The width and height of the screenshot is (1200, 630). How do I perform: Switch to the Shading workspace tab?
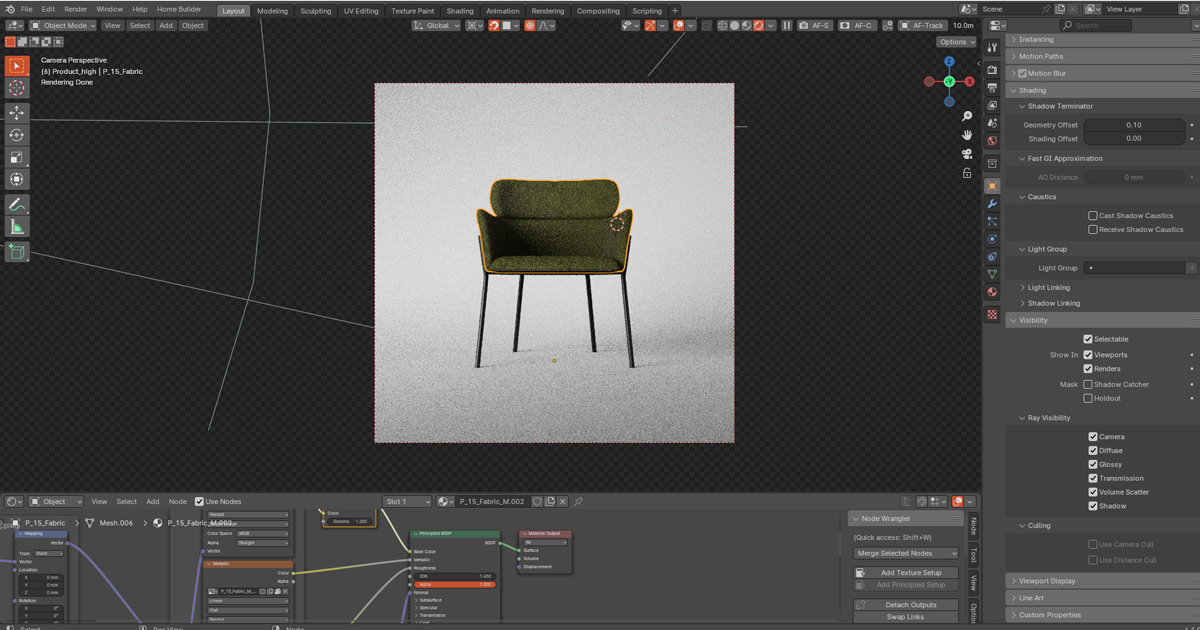(x=460, y=11)
